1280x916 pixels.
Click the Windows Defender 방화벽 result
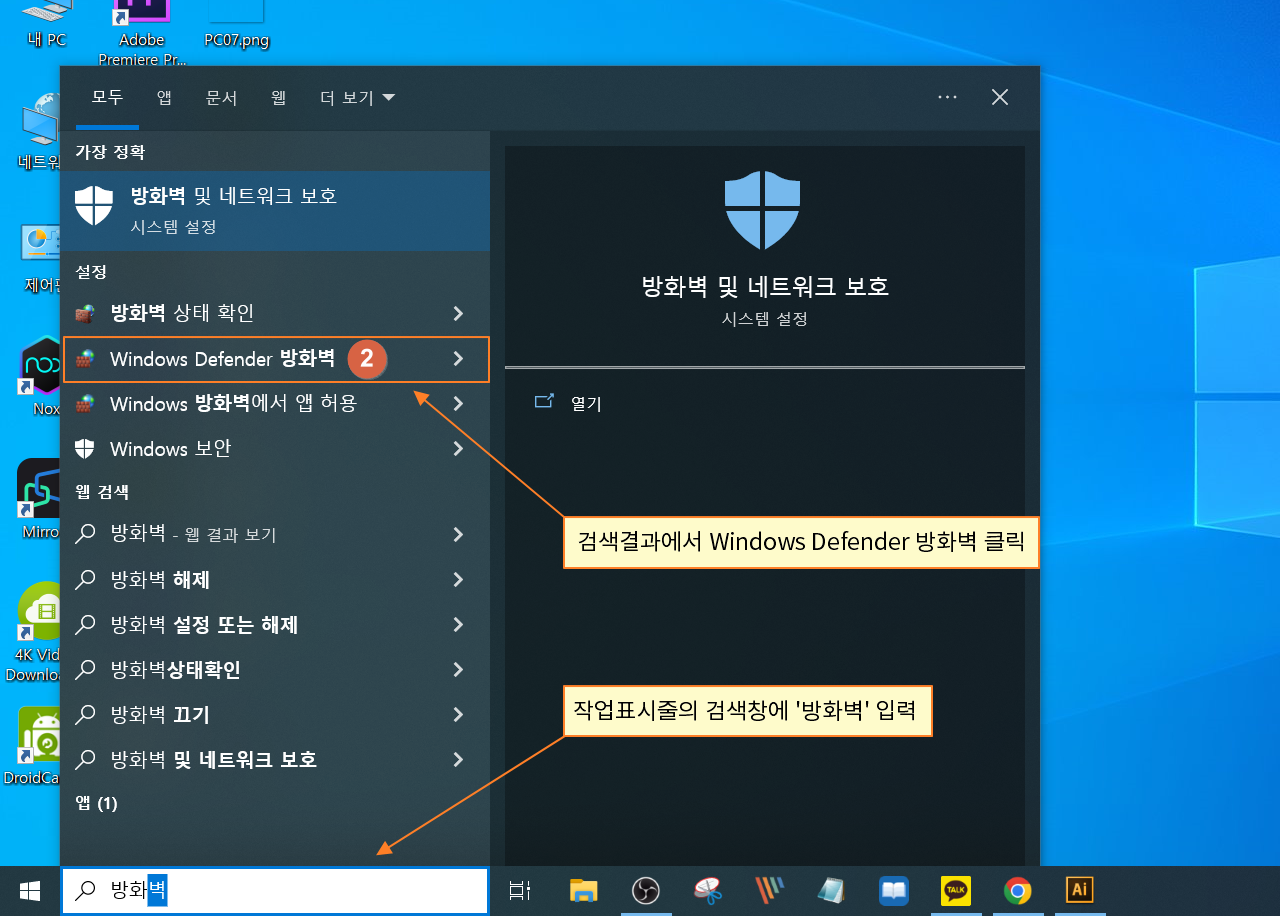tap(275, 359)
